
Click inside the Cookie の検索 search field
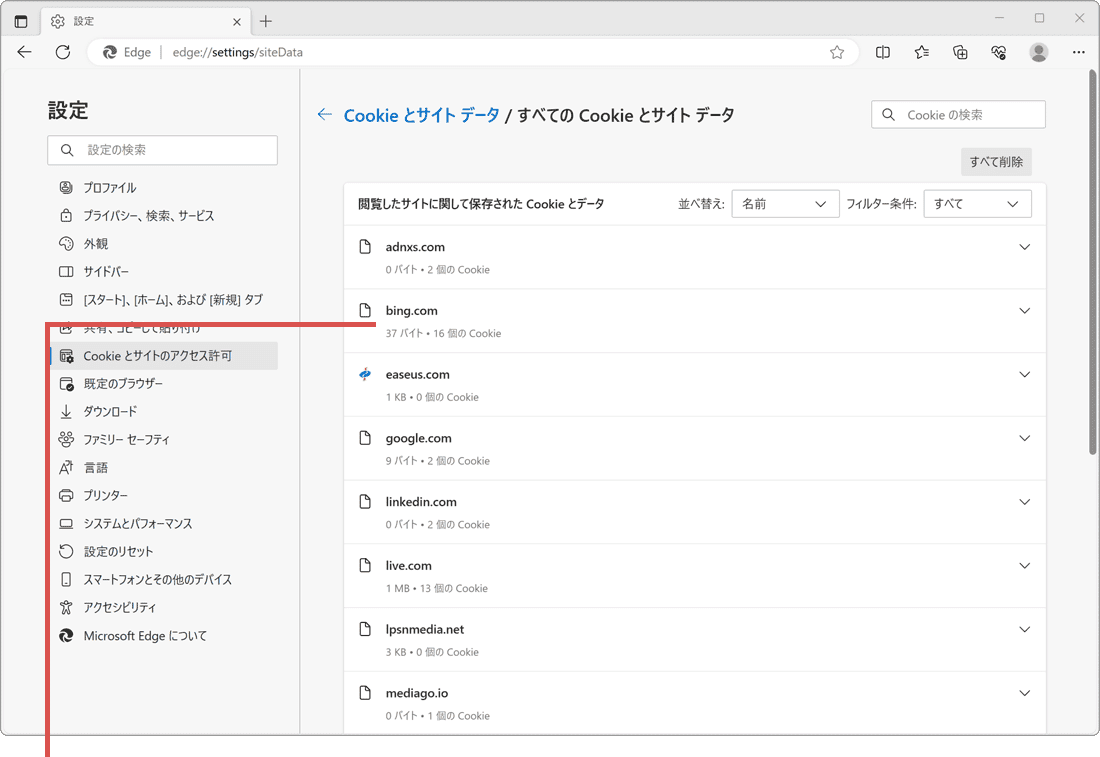click(958, 114)
